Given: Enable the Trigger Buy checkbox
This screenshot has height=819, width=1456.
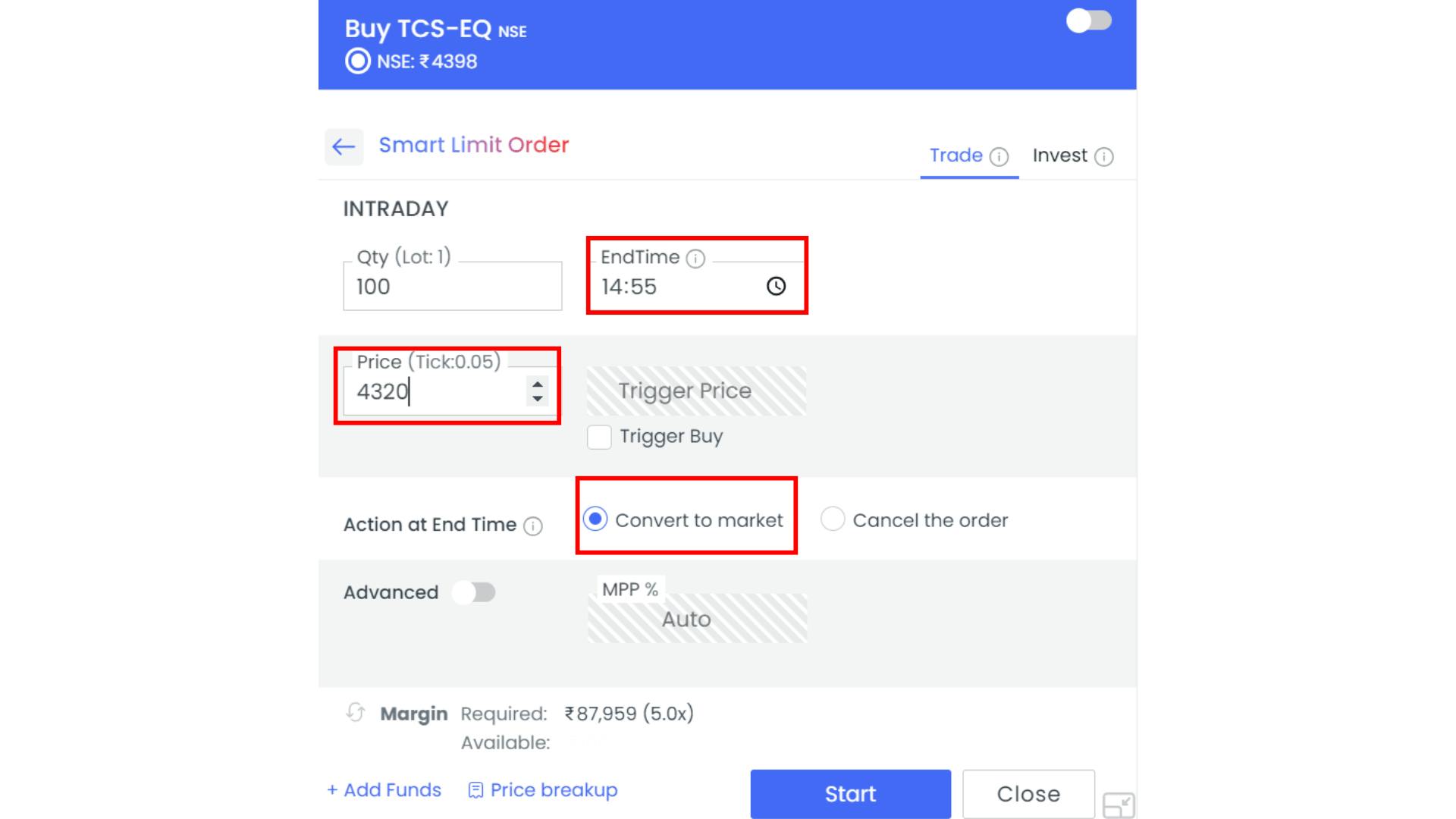Looking at the screenshot, I should tap(599, 437).
